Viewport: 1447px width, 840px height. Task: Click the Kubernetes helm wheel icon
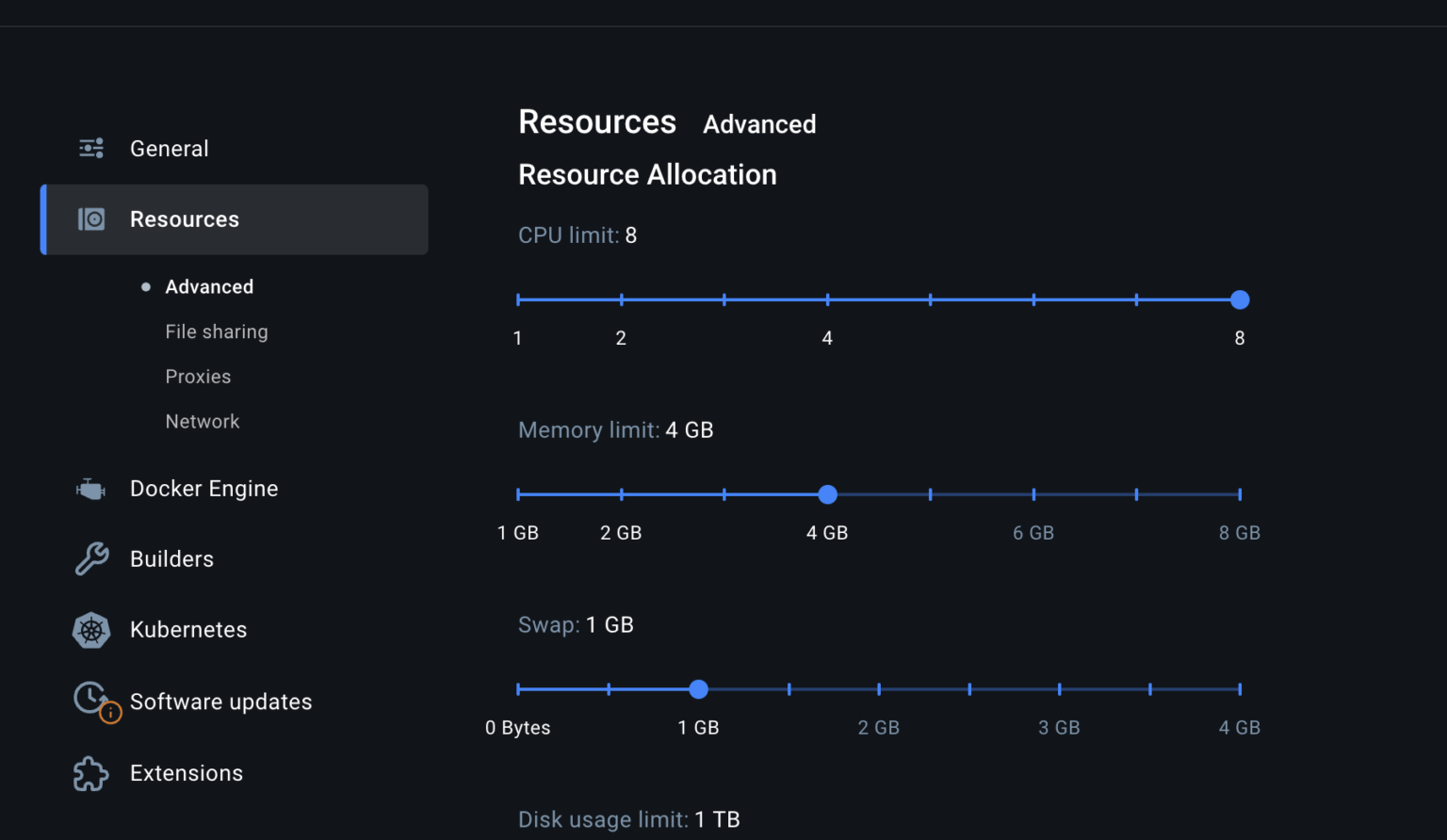90,630
